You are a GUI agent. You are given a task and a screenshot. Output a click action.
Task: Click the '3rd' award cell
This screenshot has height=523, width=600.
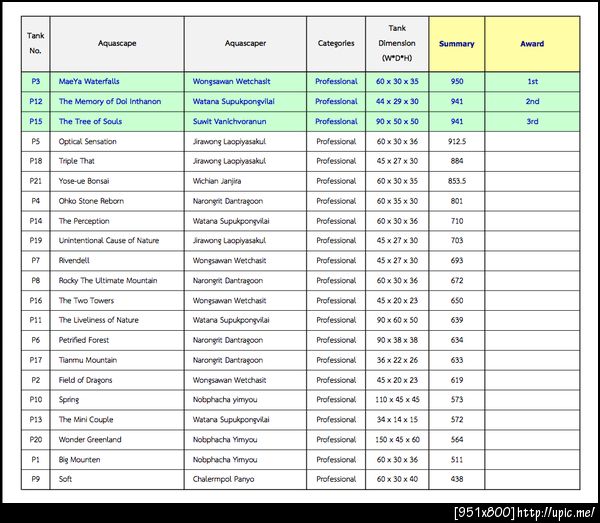tap(532, 121)
